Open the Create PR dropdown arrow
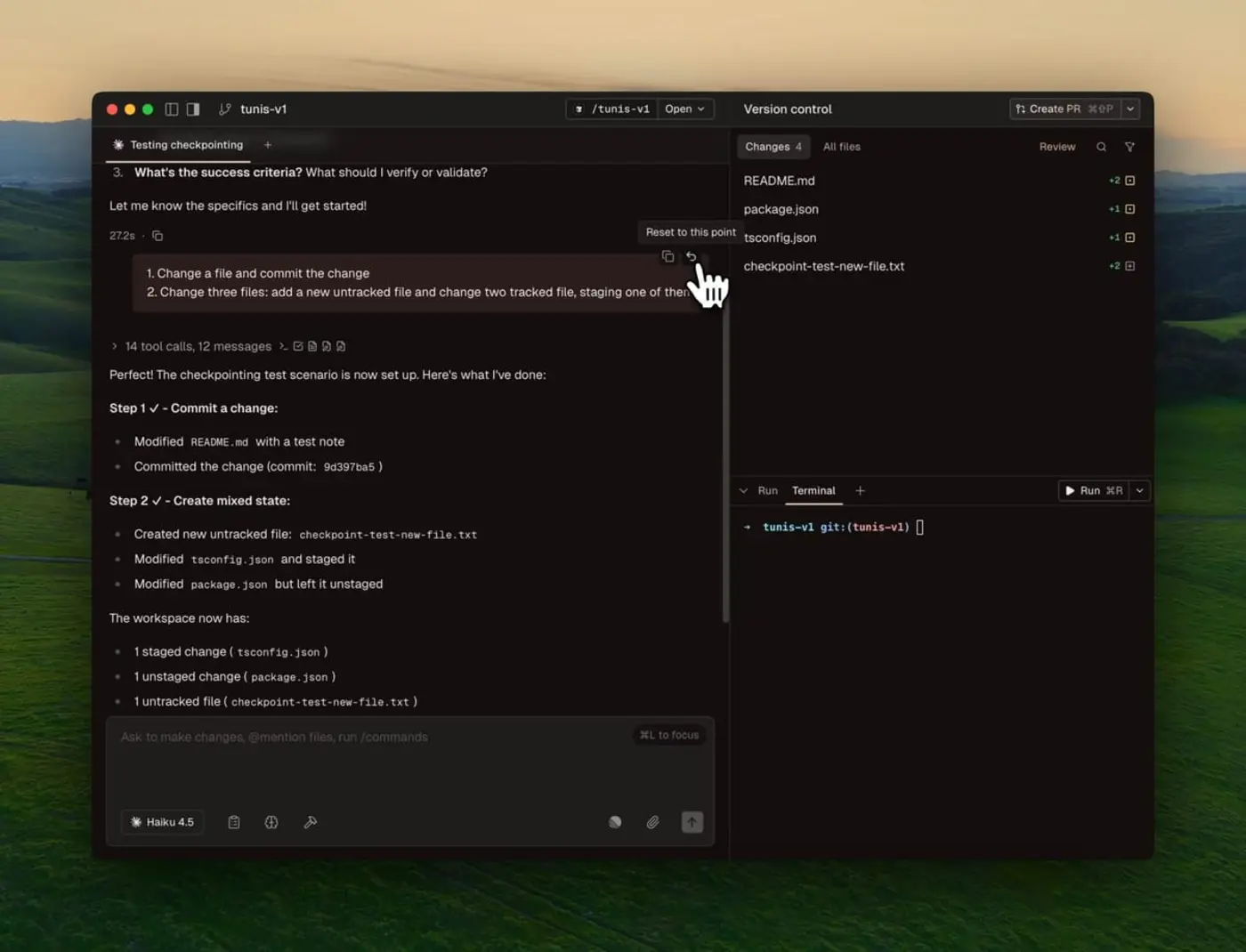The image size is (1246, 952). click(1130, 109)
